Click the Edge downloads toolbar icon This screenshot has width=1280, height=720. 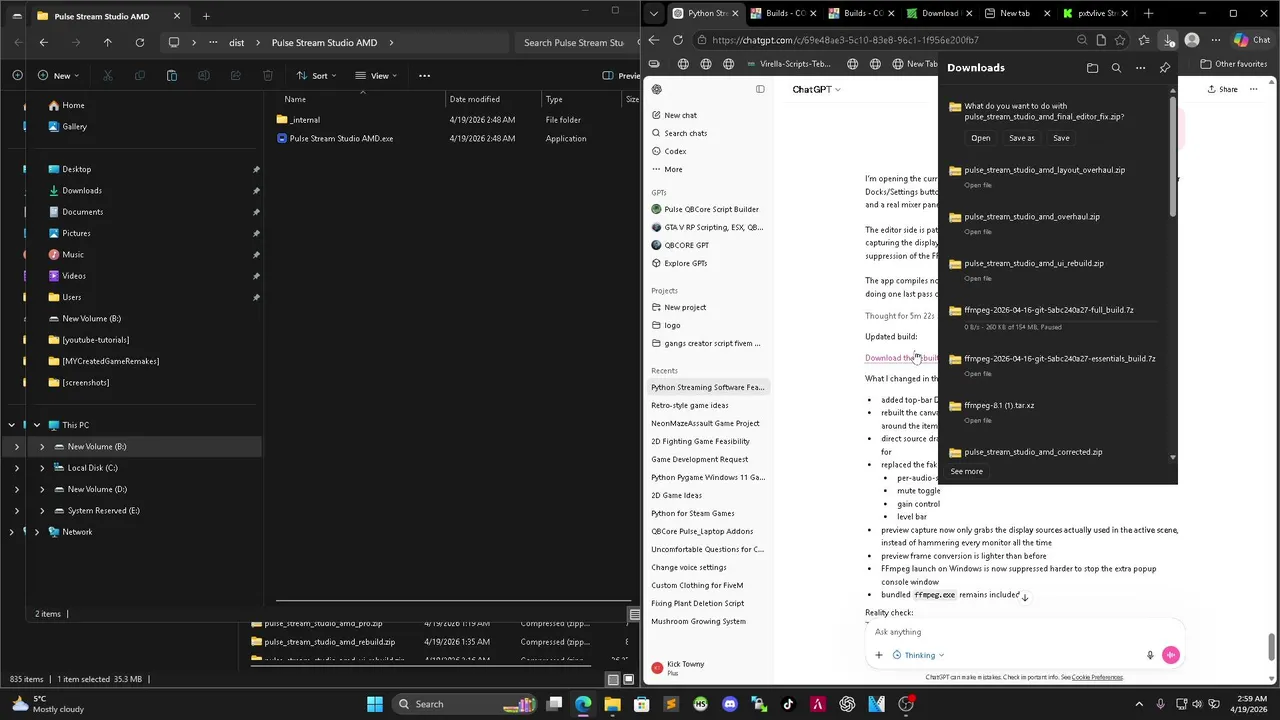point(1168,40)
